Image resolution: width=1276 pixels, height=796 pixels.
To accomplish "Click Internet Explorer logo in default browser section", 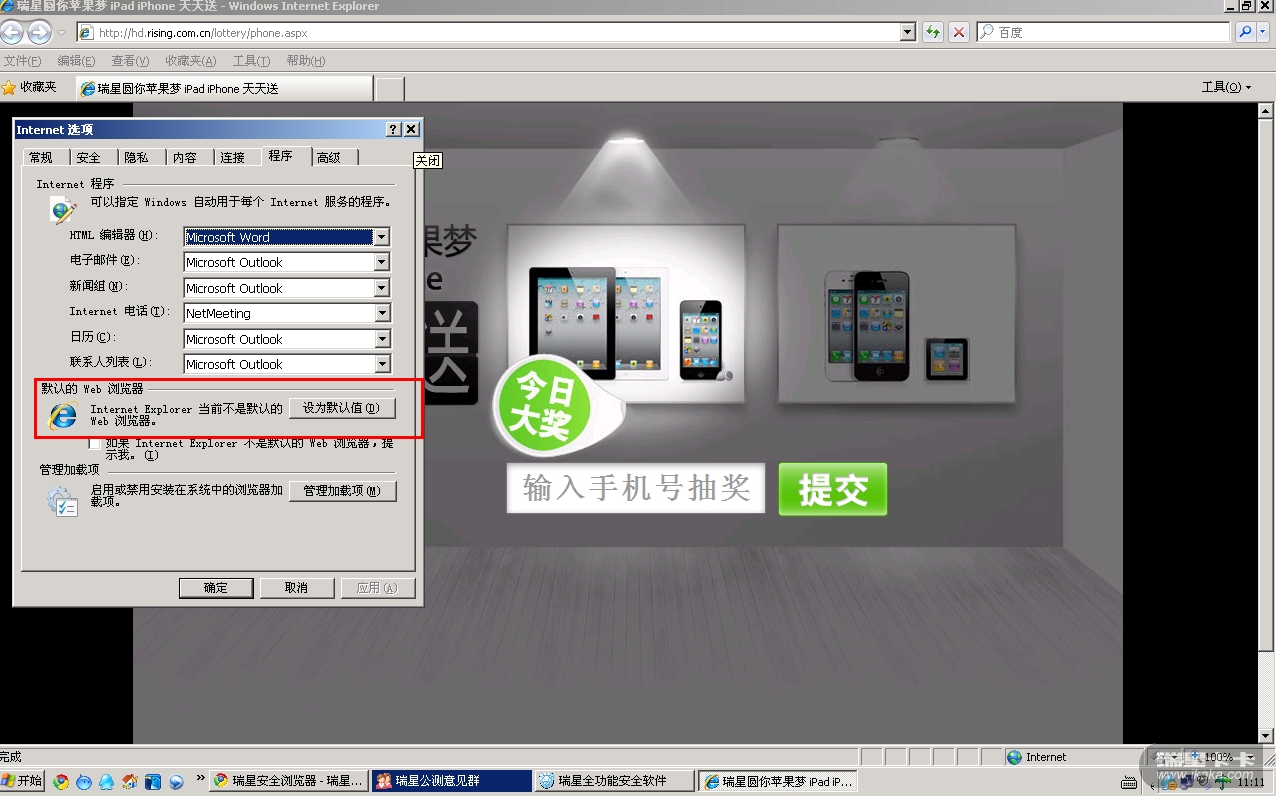I will pyautogui.click(x=63, y=414).
